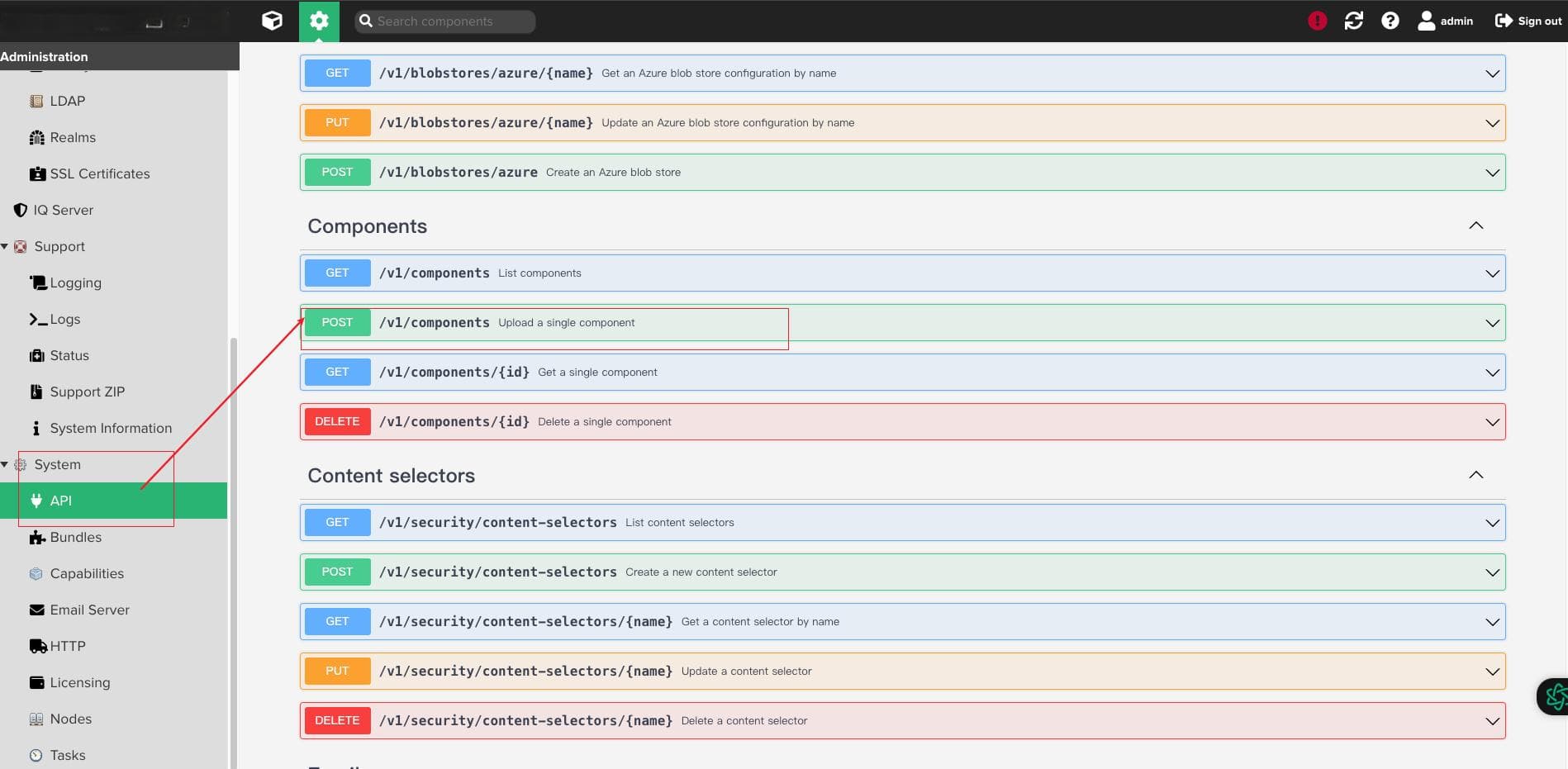1568x769 pixels.
Task: Click the Licensing wallet icon
Action: click(x=36, y=682)
